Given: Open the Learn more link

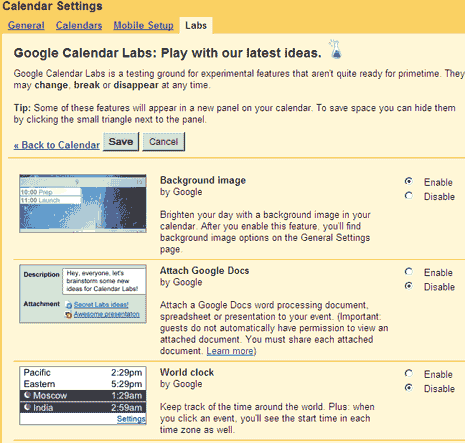Looking at the screenshot, I should 230,351.
